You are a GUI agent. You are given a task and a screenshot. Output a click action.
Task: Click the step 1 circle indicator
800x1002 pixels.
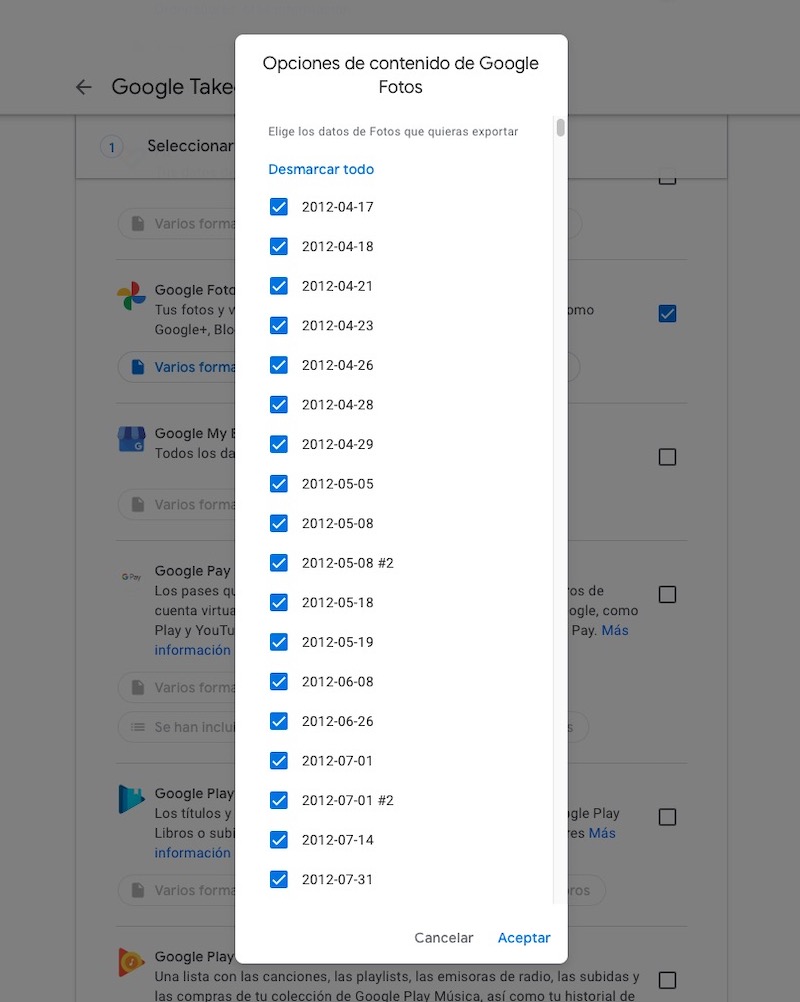click(x=112, y=147)
